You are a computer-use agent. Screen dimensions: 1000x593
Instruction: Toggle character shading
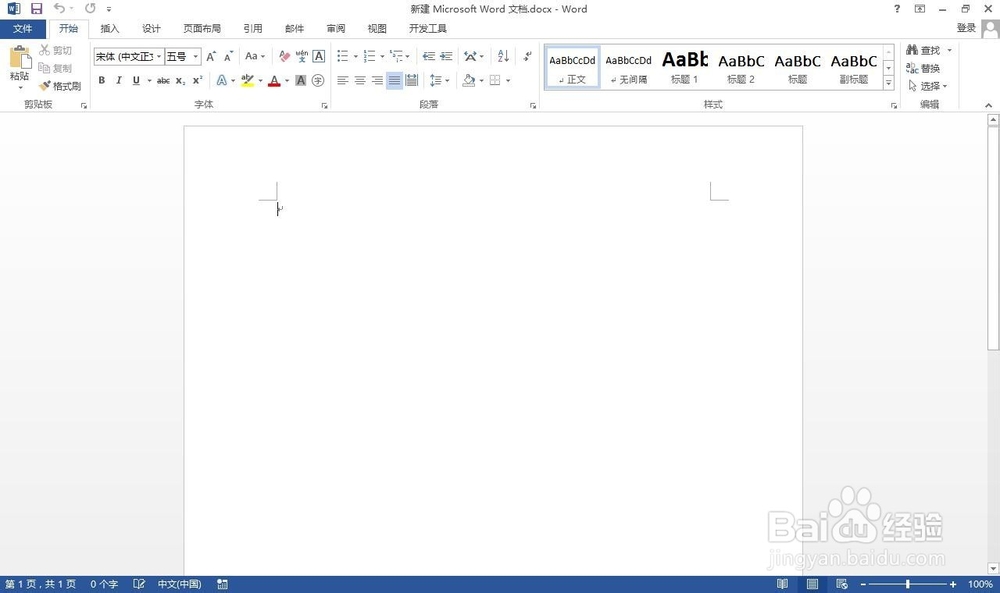(x=300, y=80)
